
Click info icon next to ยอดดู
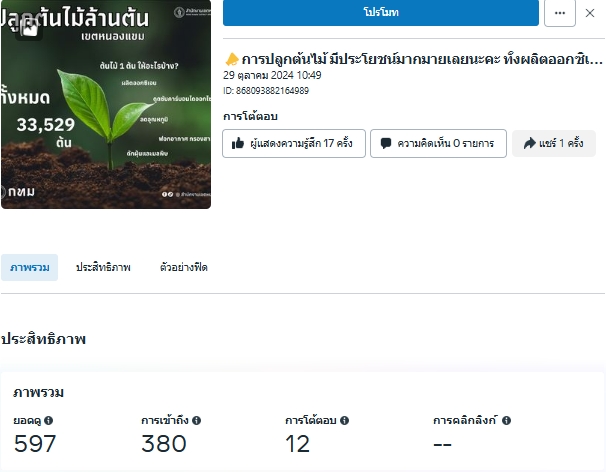point(49,421)
